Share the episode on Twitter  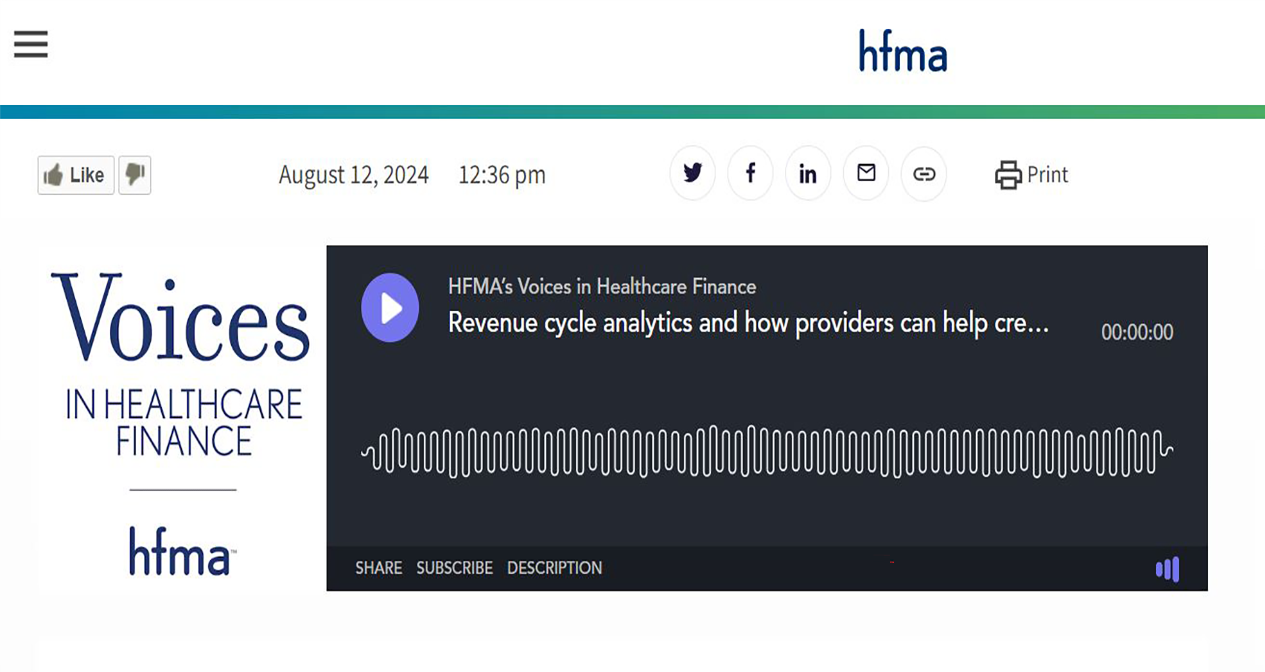[692, 173]
